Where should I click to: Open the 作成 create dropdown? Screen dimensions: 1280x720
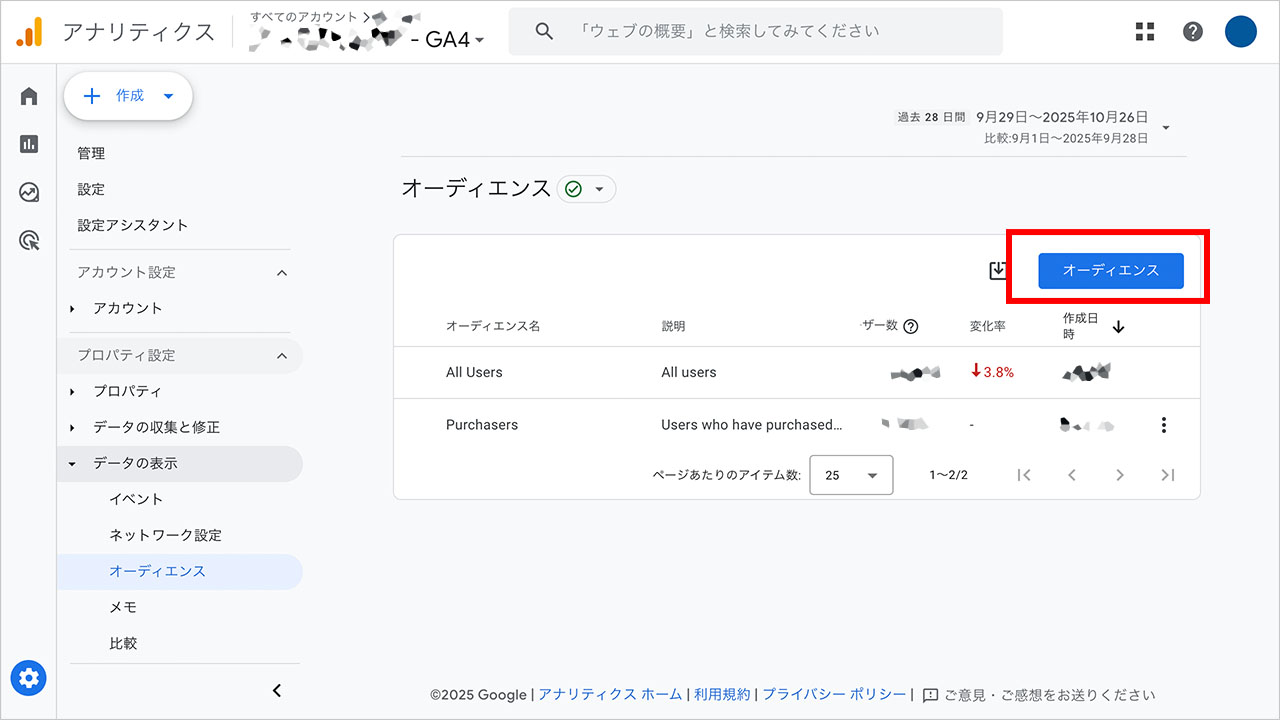point(128,96)
